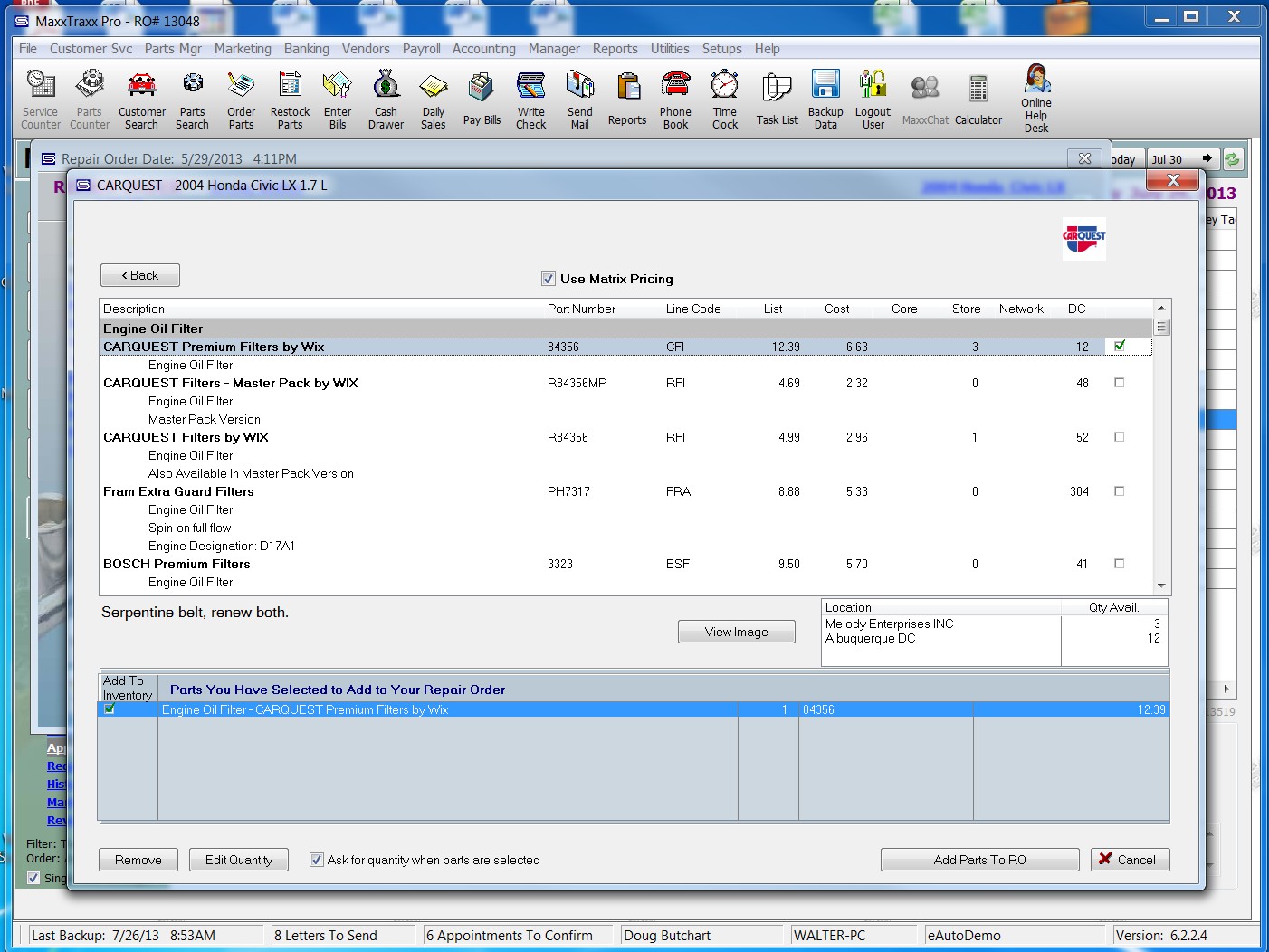Click the Back button
Viewport: 1269px width, 952px height.
140,275
